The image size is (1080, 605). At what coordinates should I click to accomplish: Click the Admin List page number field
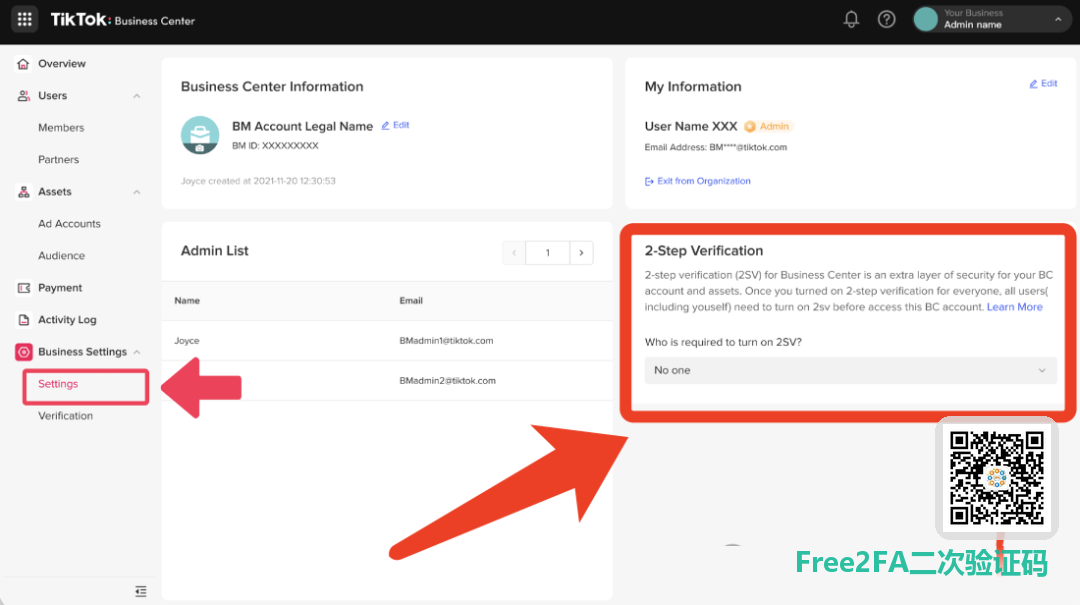(x=548, y=253)
